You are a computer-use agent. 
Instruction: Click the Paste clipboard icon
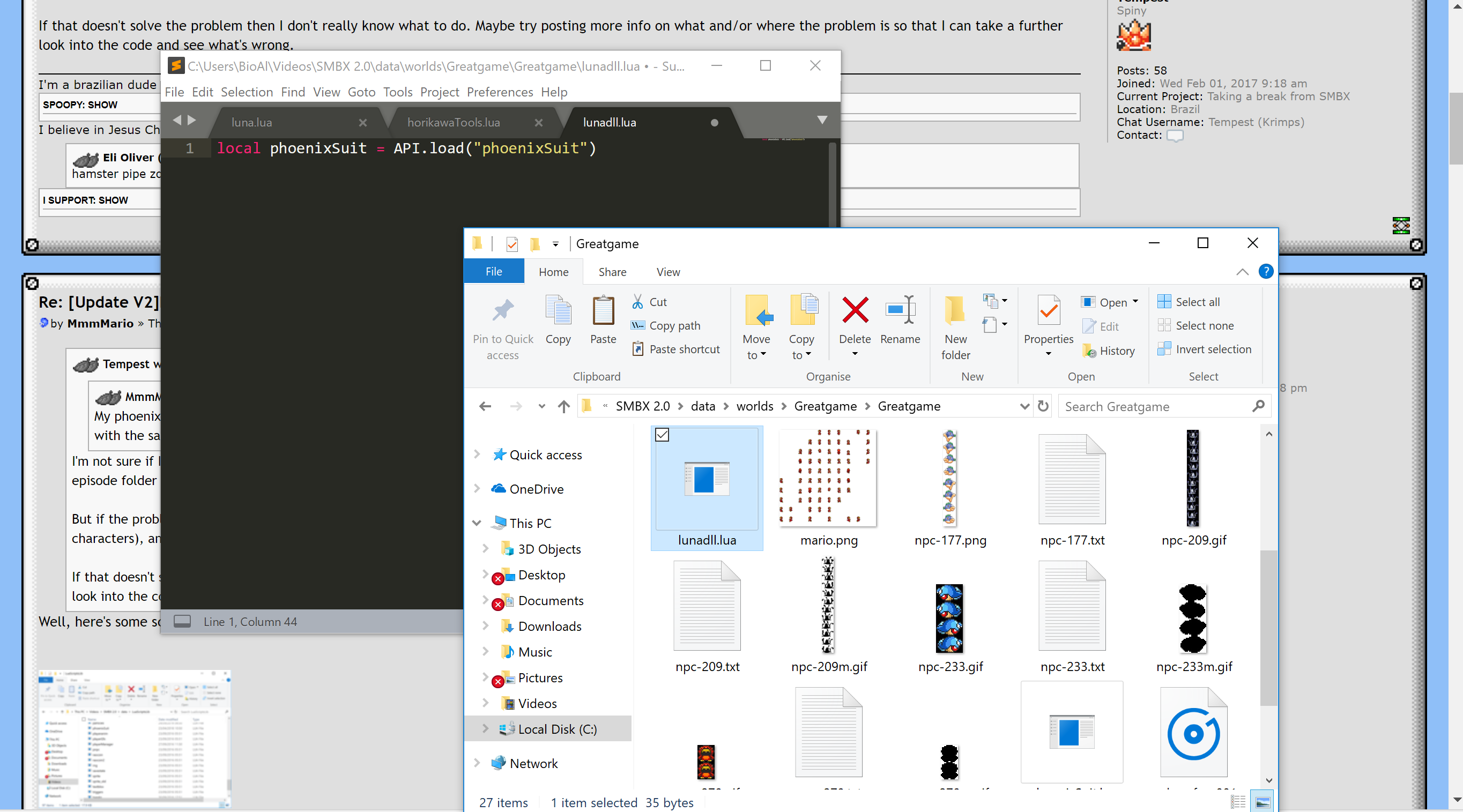[x=603, y=310]
